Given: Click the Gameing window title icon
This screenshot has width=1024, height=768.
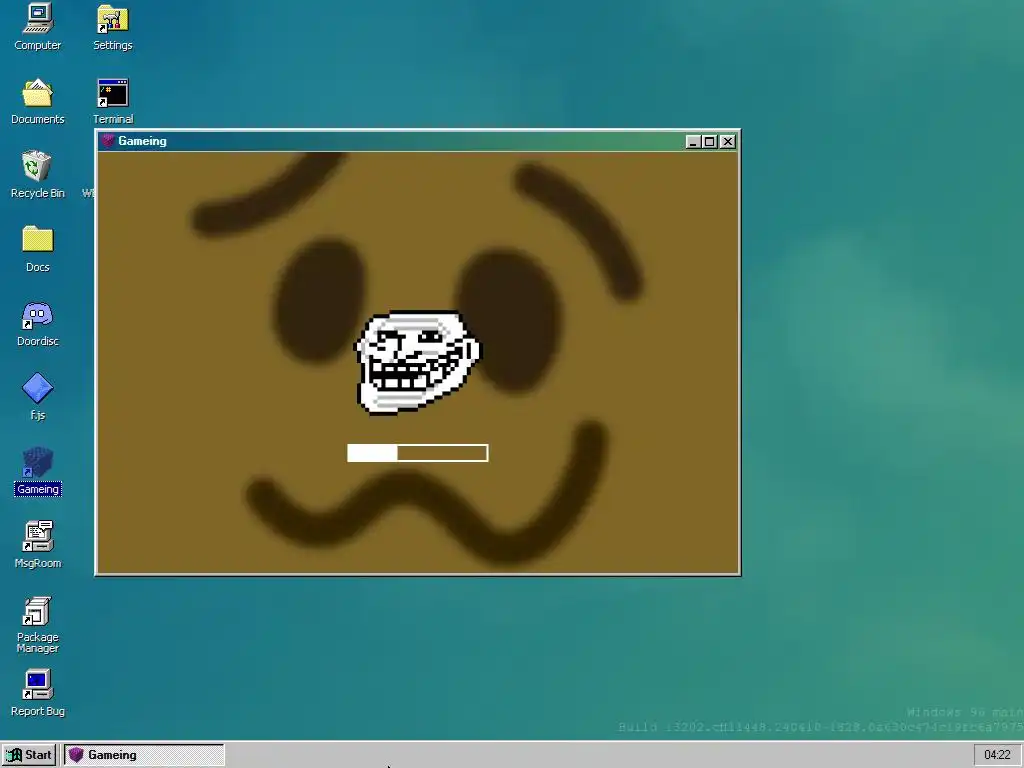Looking at the screenshot, I should [x=108, y=141].
